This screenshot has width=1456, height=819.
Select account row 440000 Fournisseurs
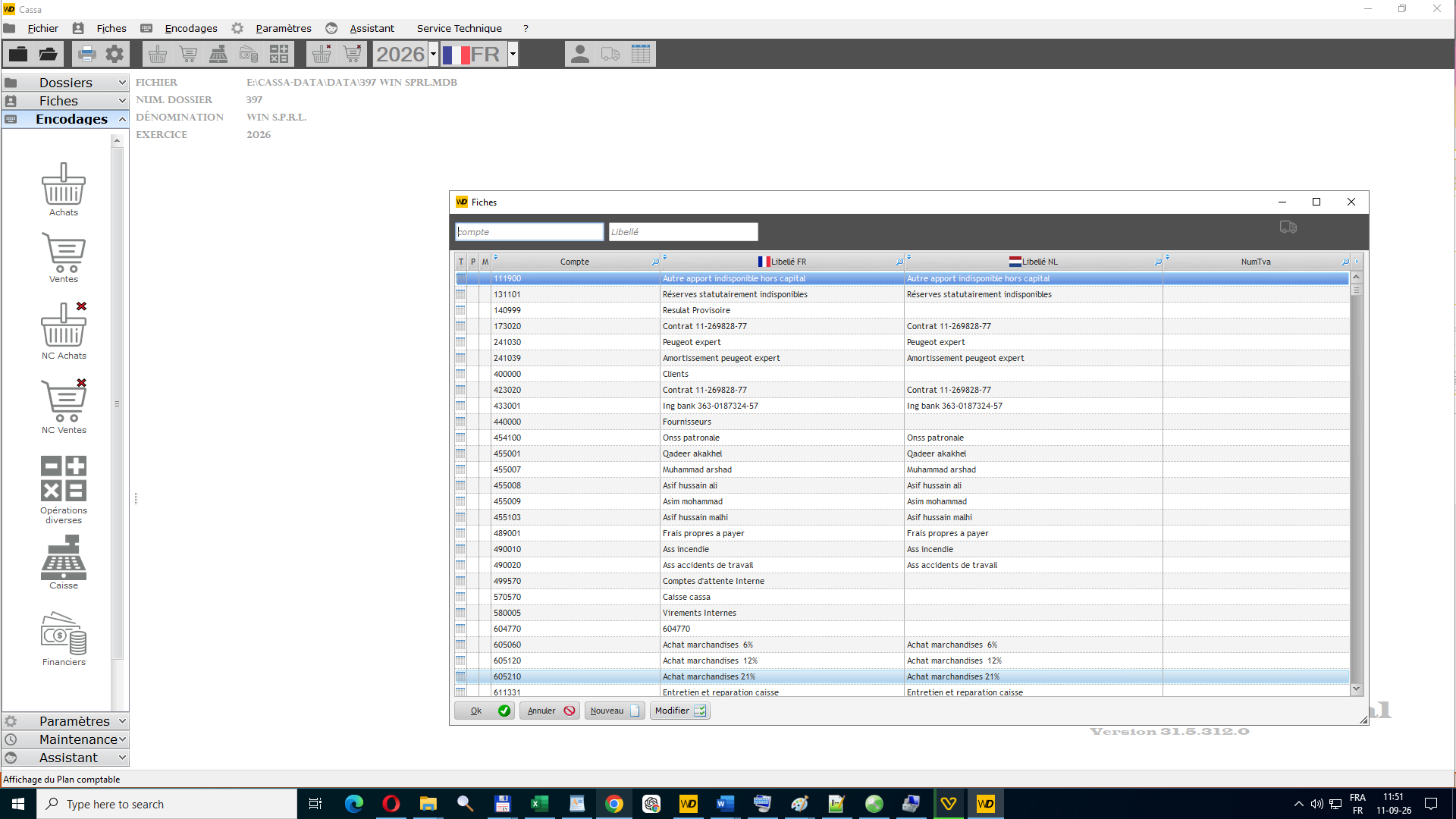[x=902, y=422]
